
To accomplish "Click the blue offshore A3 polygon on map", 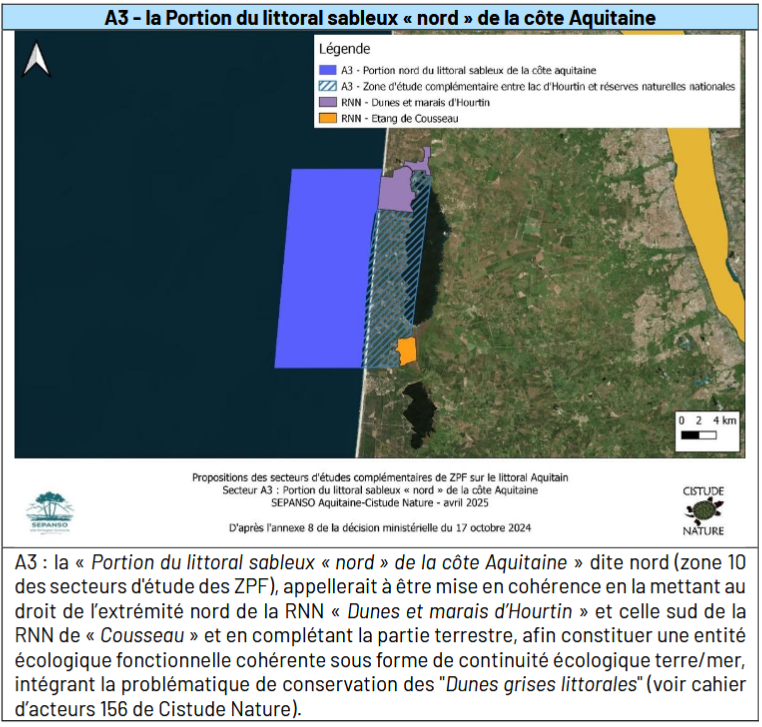I will pyautogui.click(x=327, y=268).
